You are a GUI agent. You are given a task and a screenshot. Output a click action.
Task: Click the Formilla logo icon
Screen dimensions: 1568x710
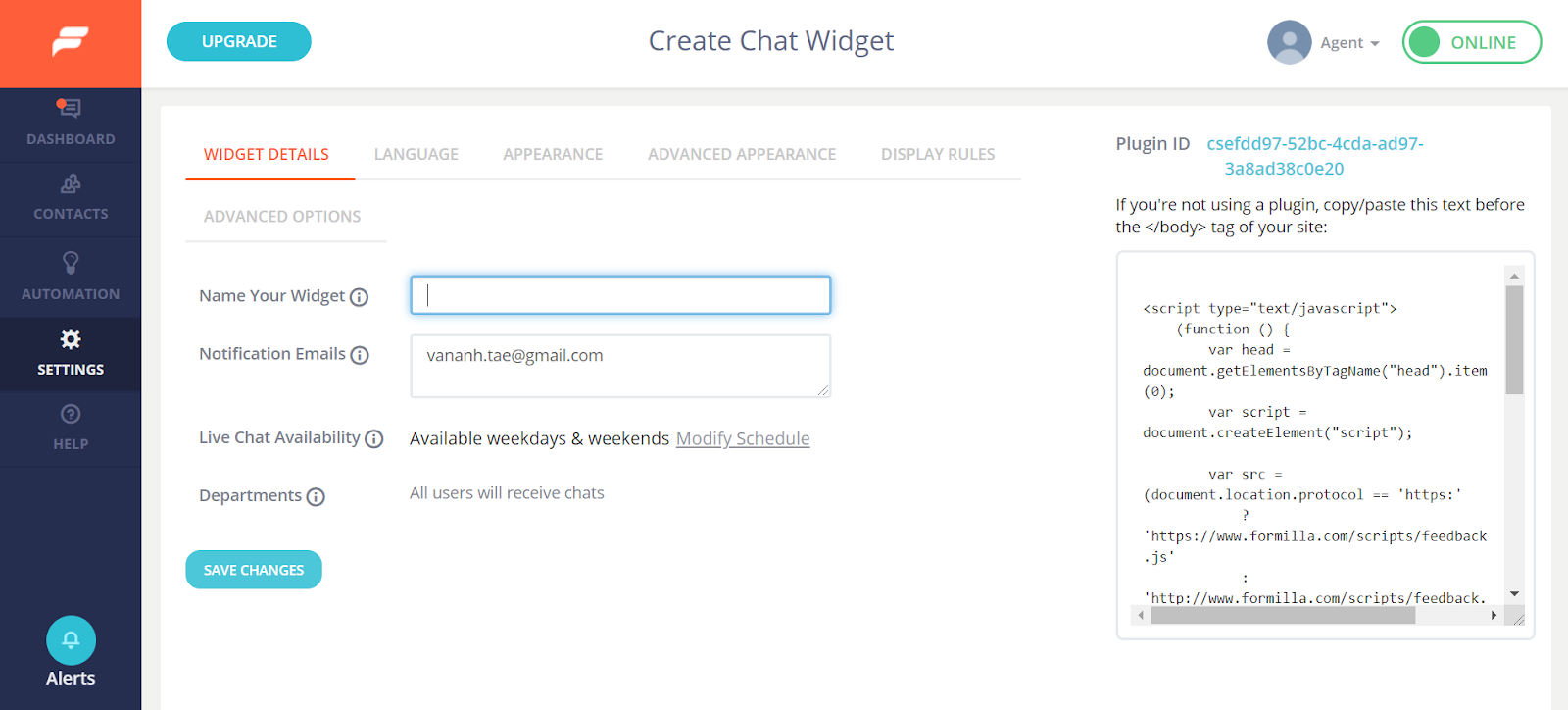click(71, 42)
